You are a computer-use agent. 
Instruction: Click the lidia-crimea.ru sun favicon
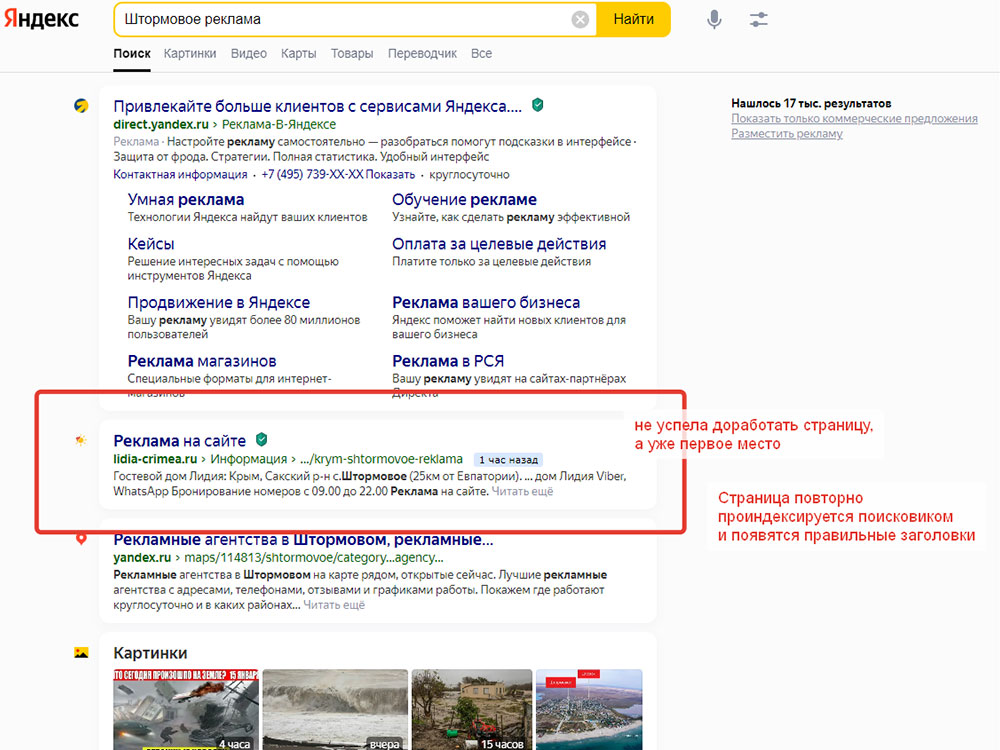[x=81, y=440]
